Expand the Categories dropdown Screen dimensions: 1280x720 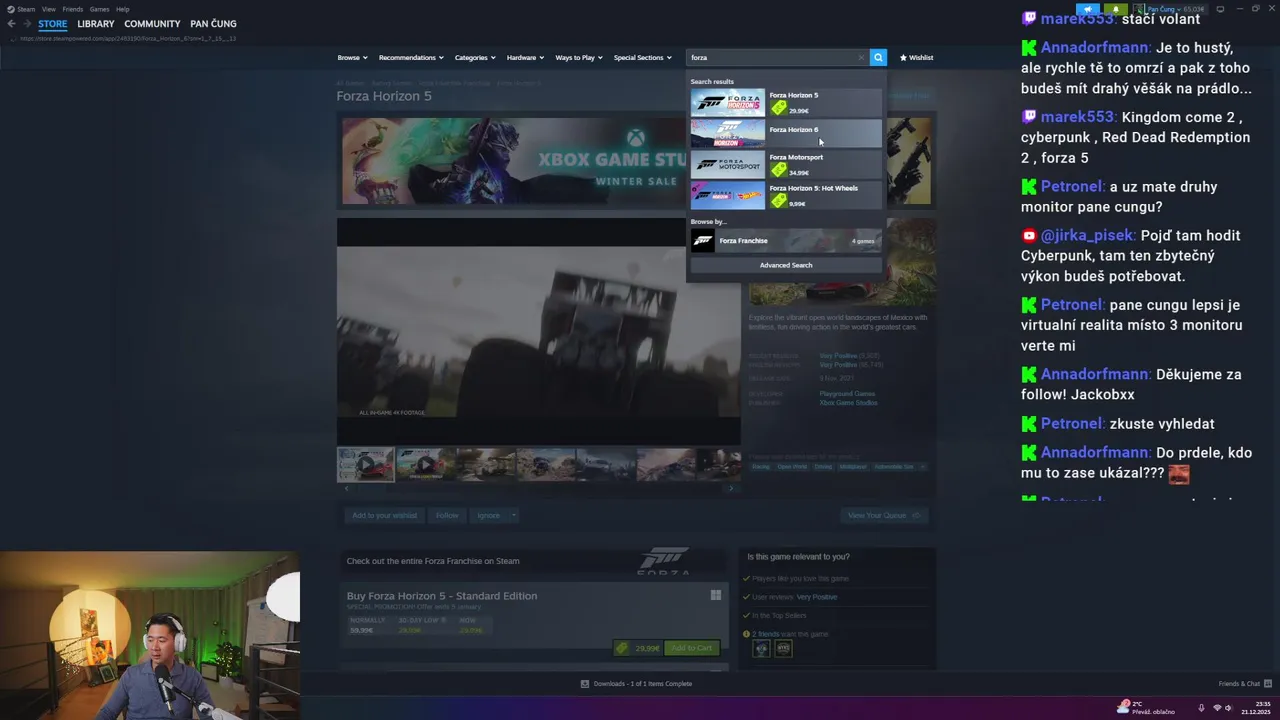coord(475,58)
